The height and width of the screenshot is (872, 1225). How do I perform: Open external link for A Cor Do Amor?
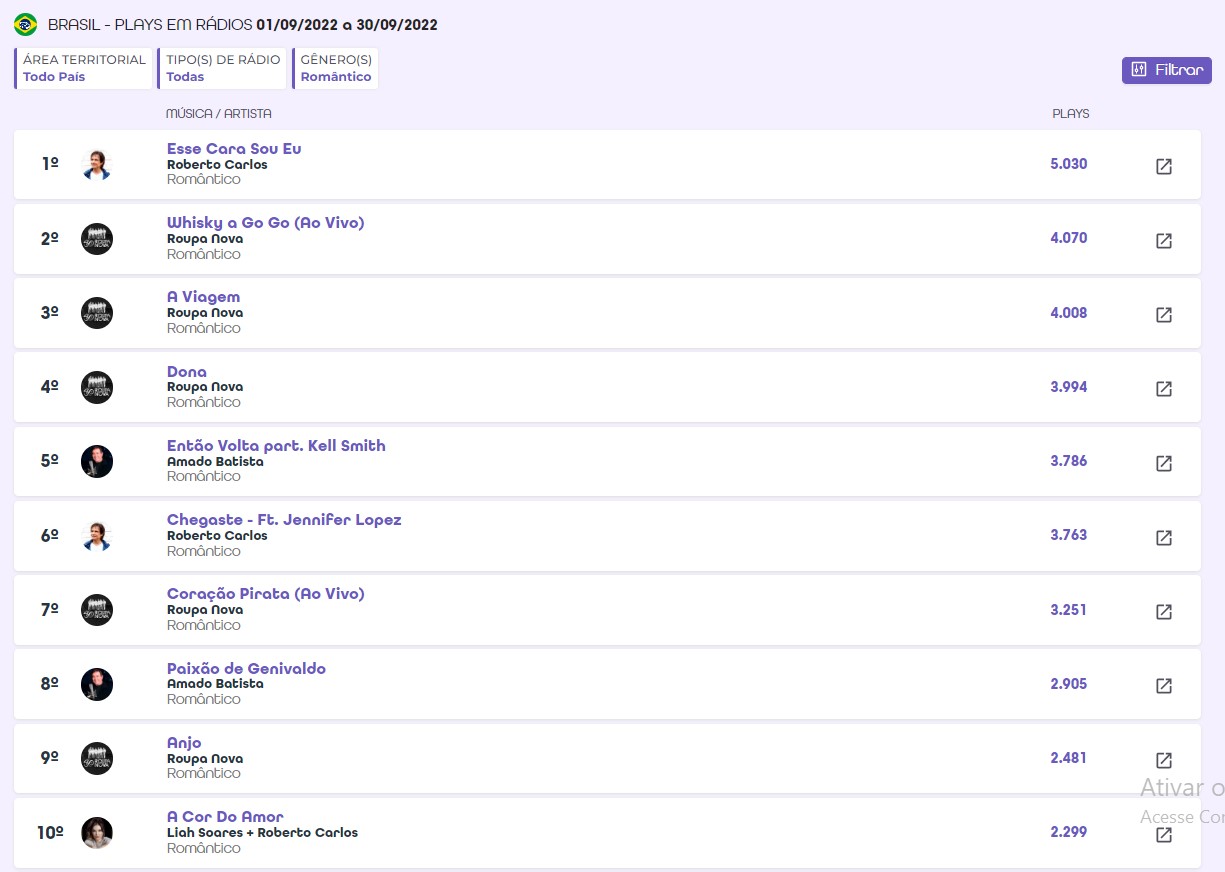click(x=1164, y=835)
